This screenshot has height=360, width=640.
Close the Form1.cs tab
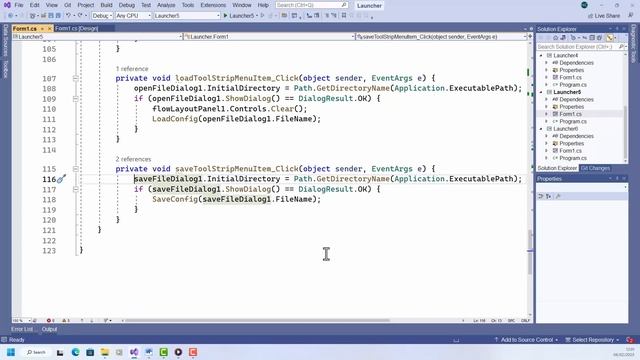50,29
